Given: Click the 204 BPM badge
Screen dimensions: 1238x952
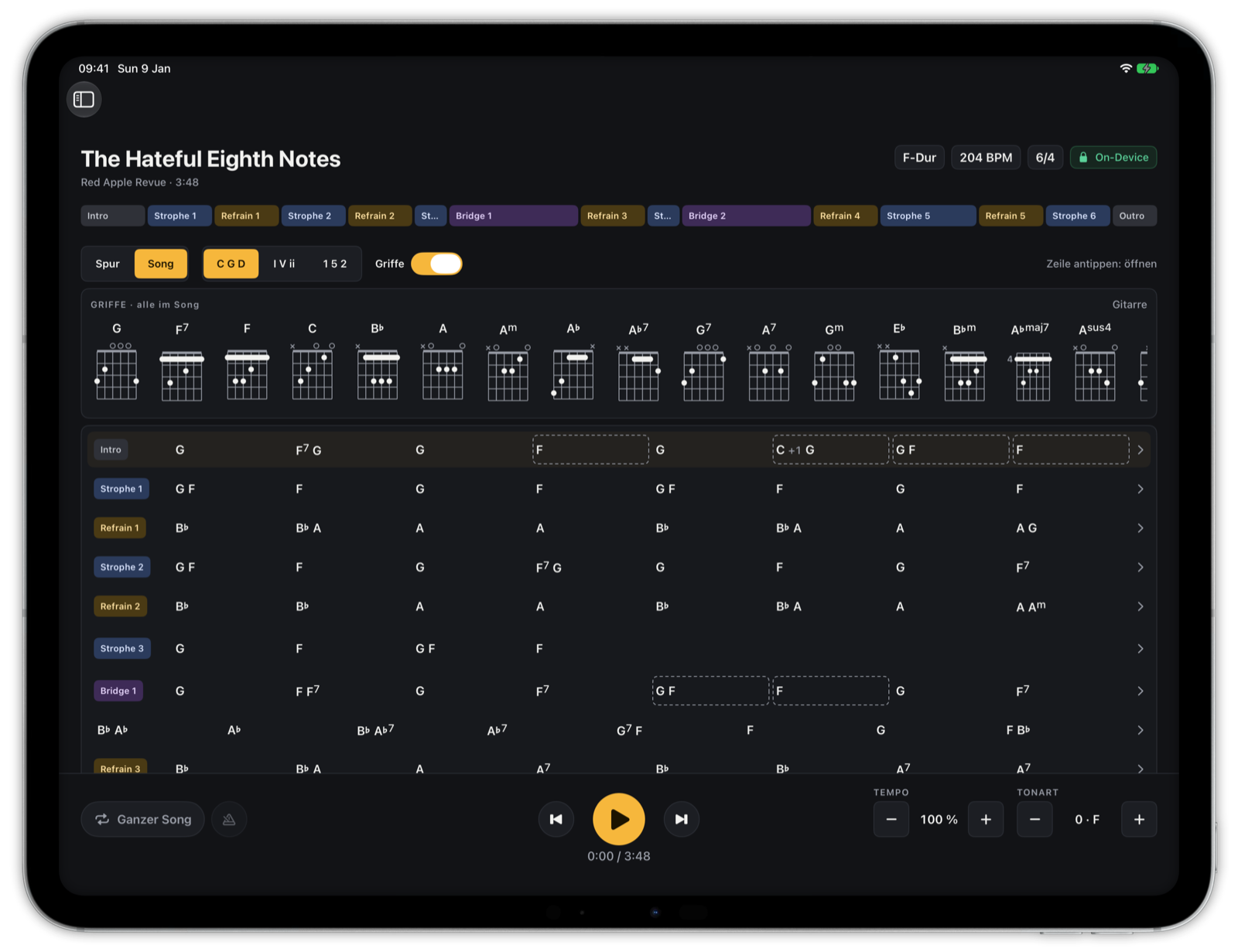Looking at the screenshot, I should coord(986,158).
